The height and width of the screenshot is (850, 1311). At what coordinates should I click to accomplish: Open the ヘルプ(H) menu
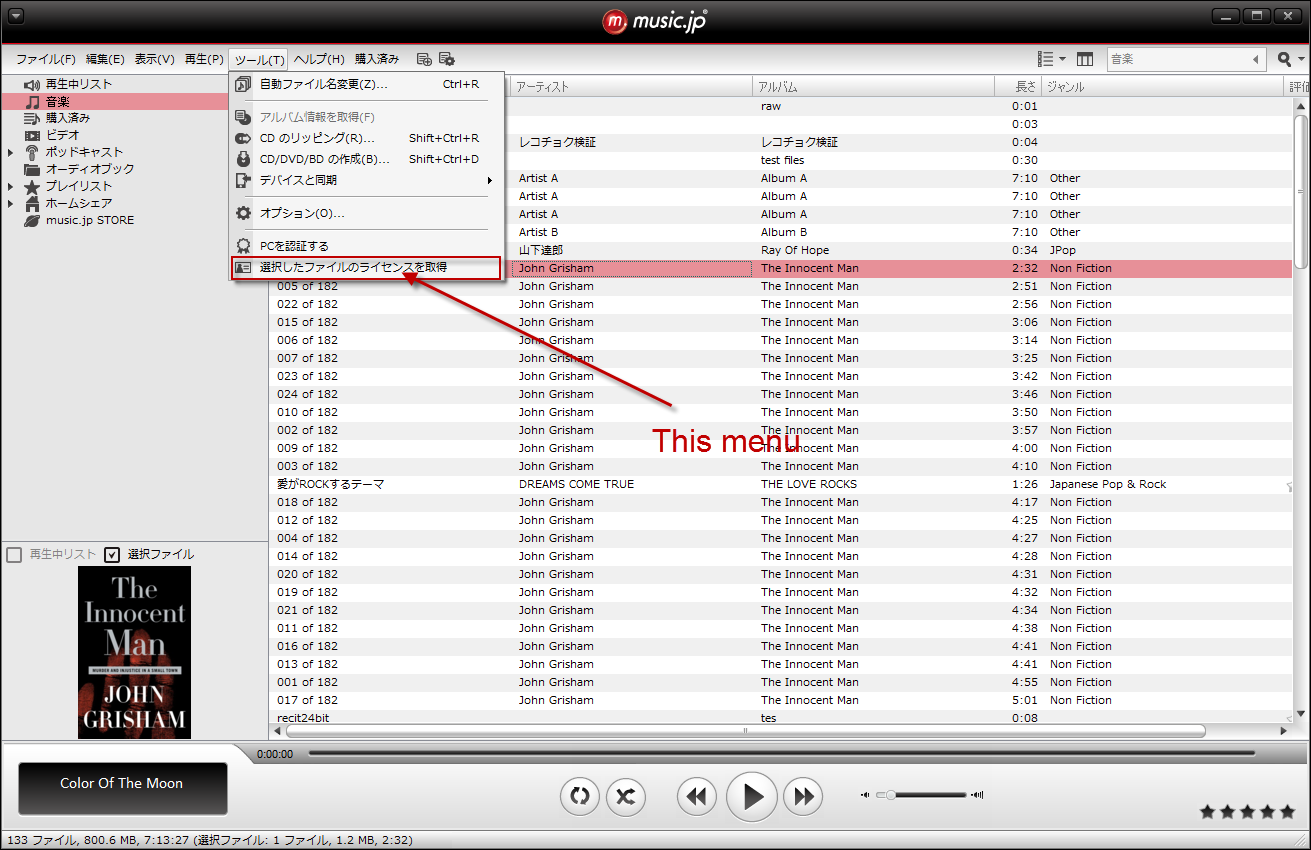319,59
